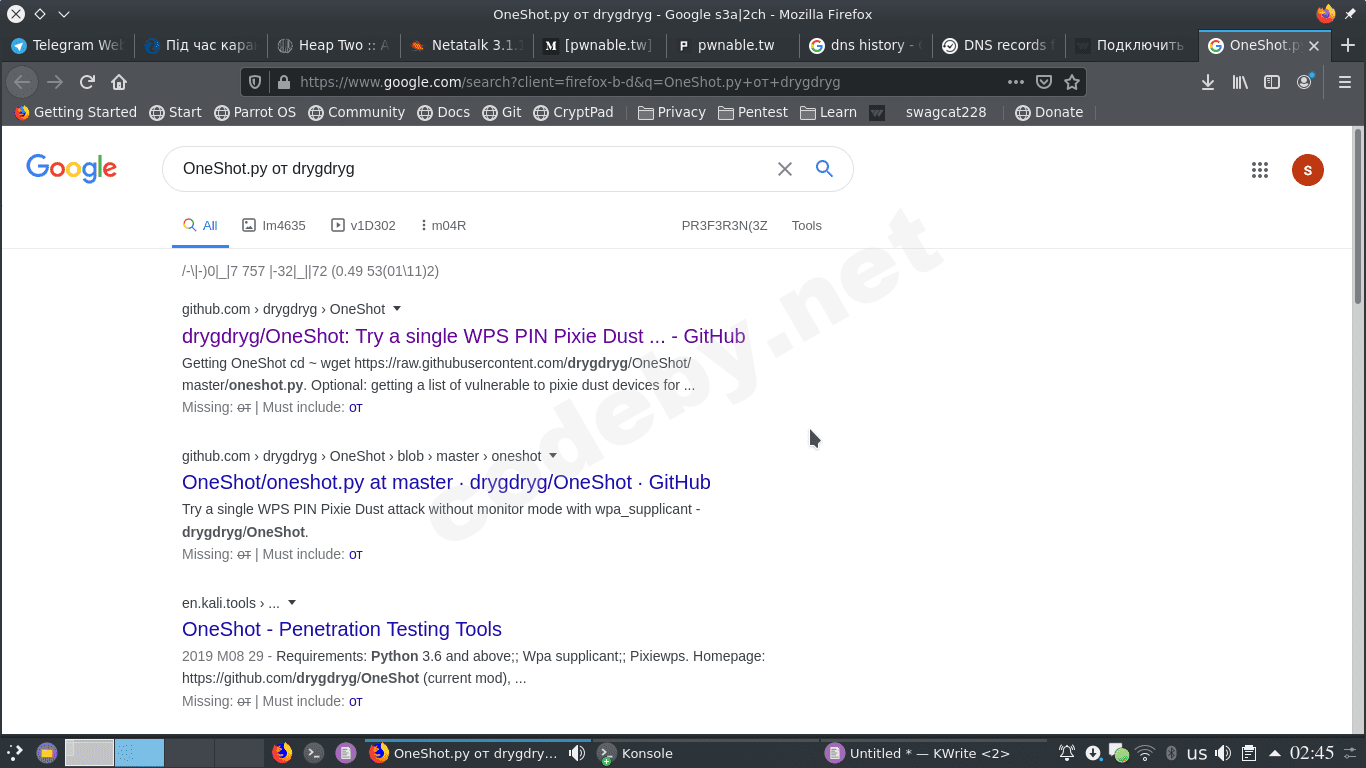Open the Firefox hamburger menu
The image size is (1366, 768).
click(x=1344, y=82)
